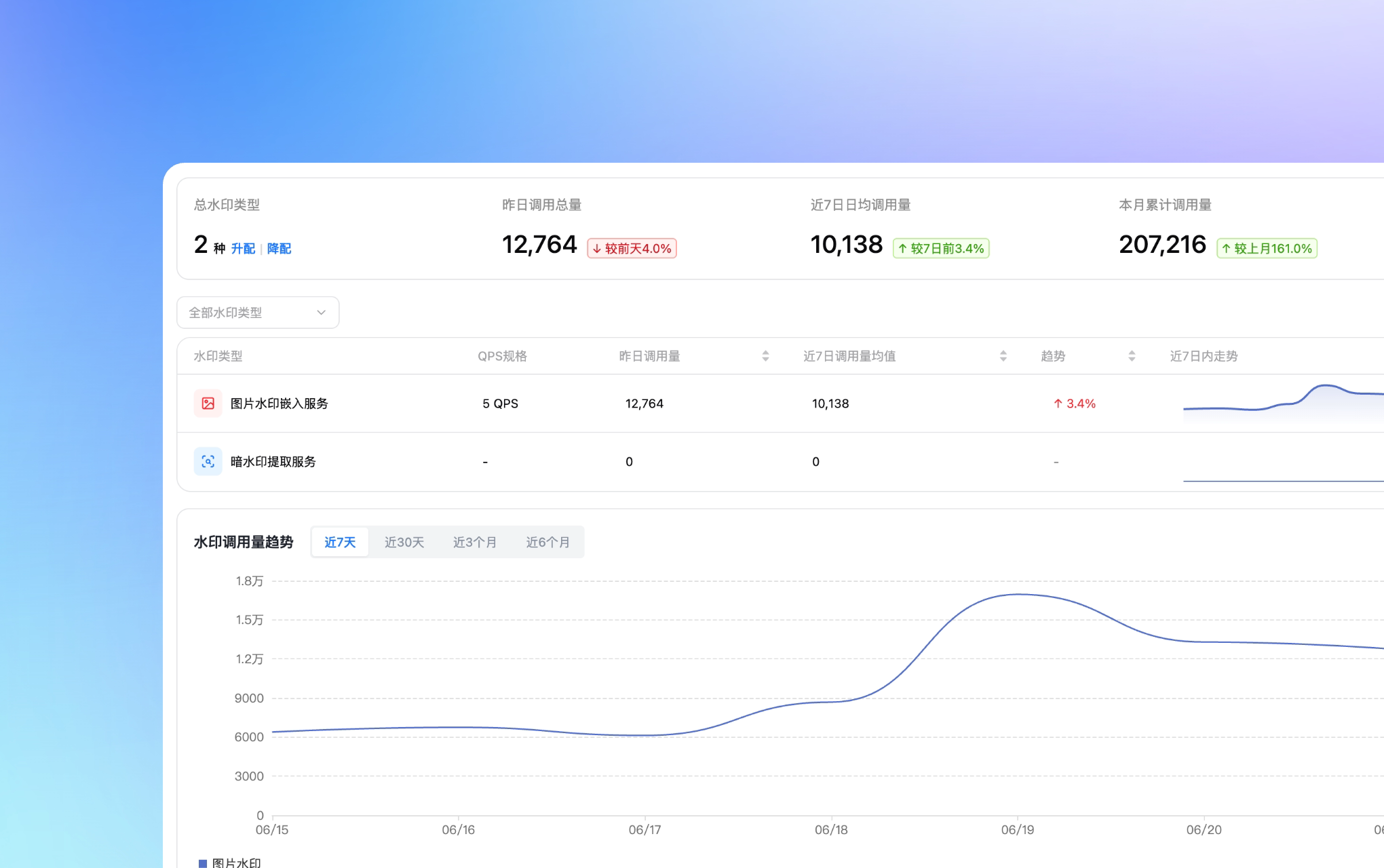Click the 图片水印嵌入服务 7-day sparkline
This screenshot has width=1384, height=868.
coord(1284,403)
